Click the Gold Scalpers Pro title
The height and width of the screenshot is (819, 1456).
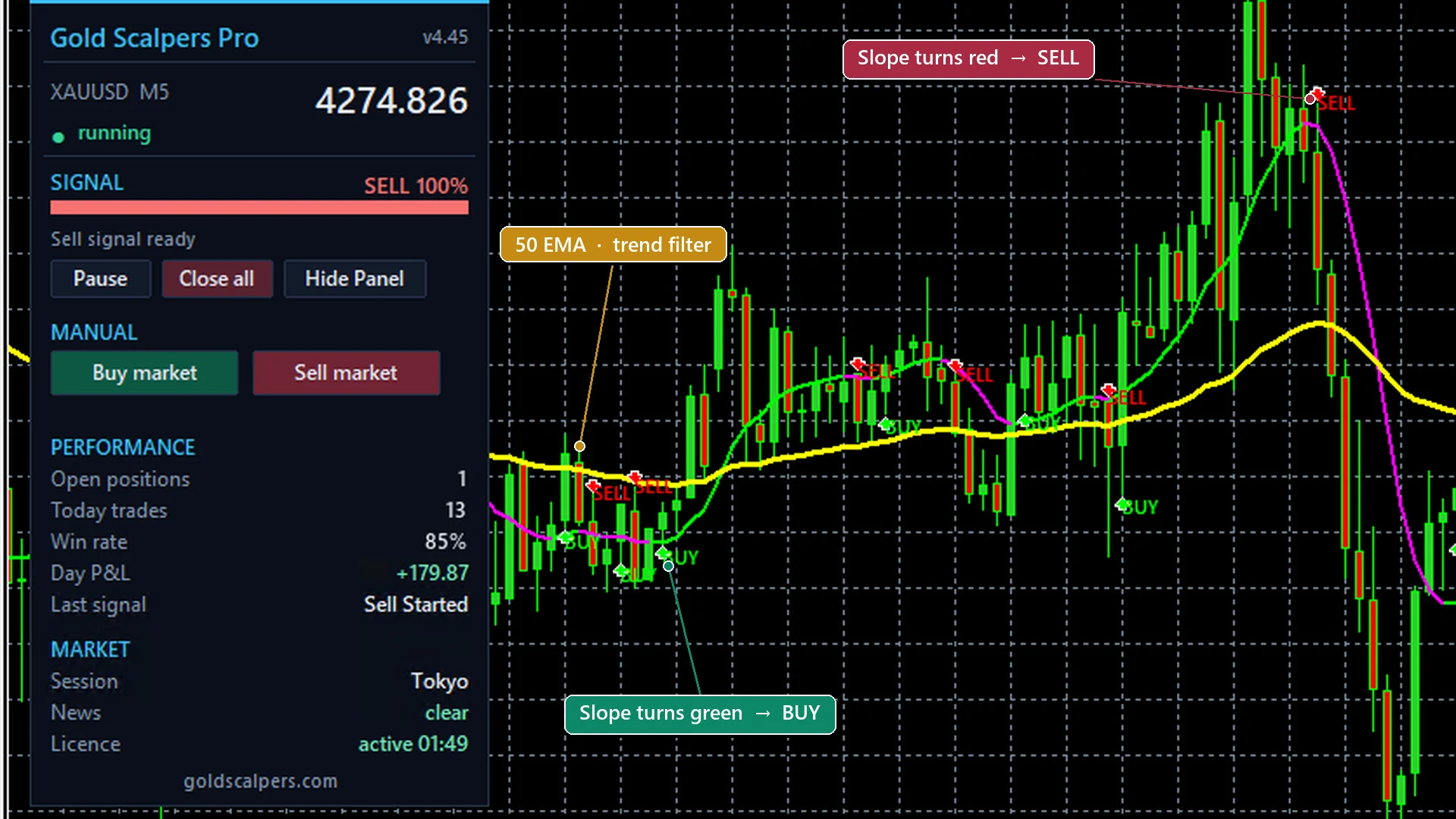click(155, 38)
